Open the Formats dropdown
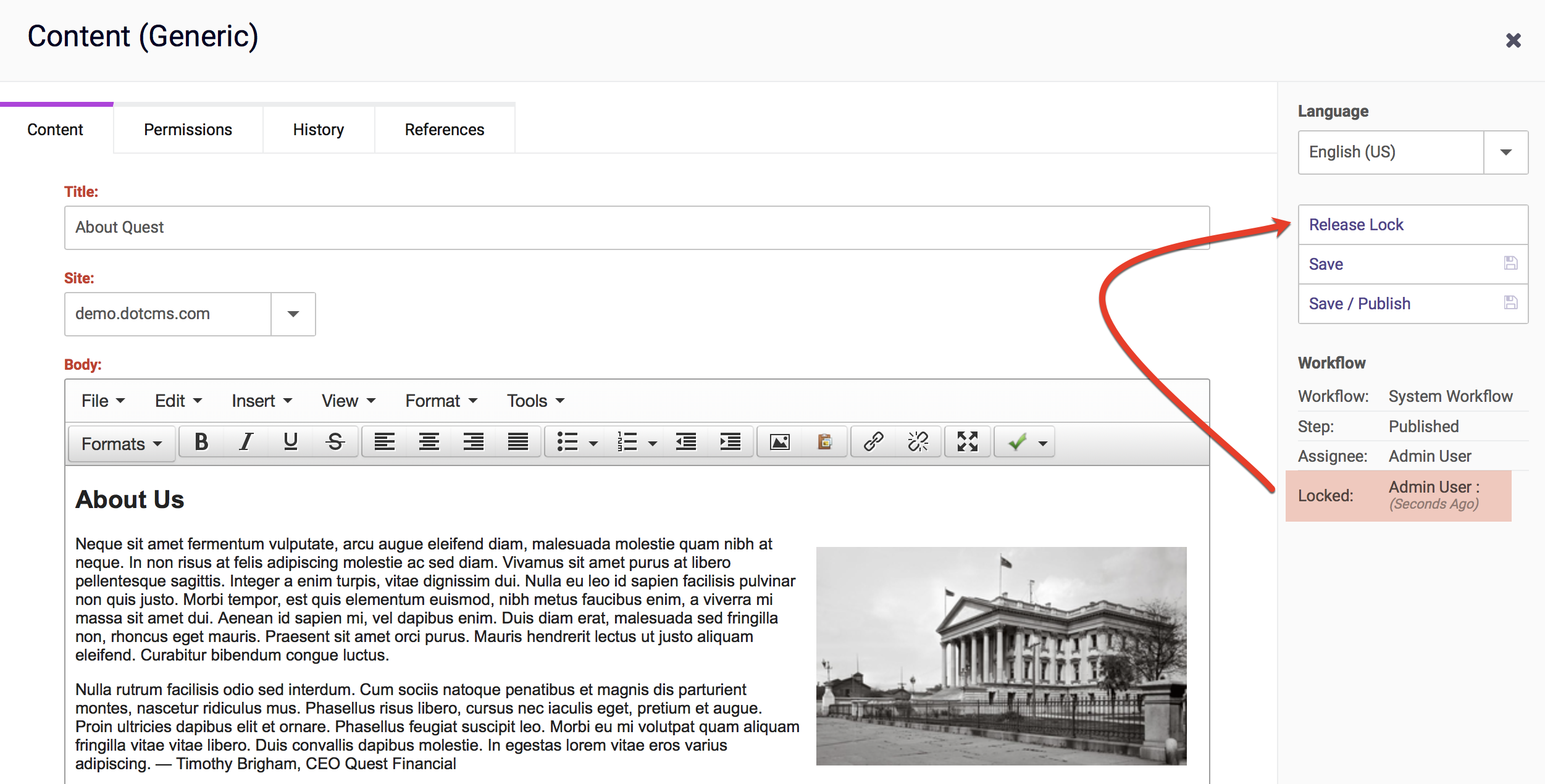1545x784 pixels. coord(122,443)
